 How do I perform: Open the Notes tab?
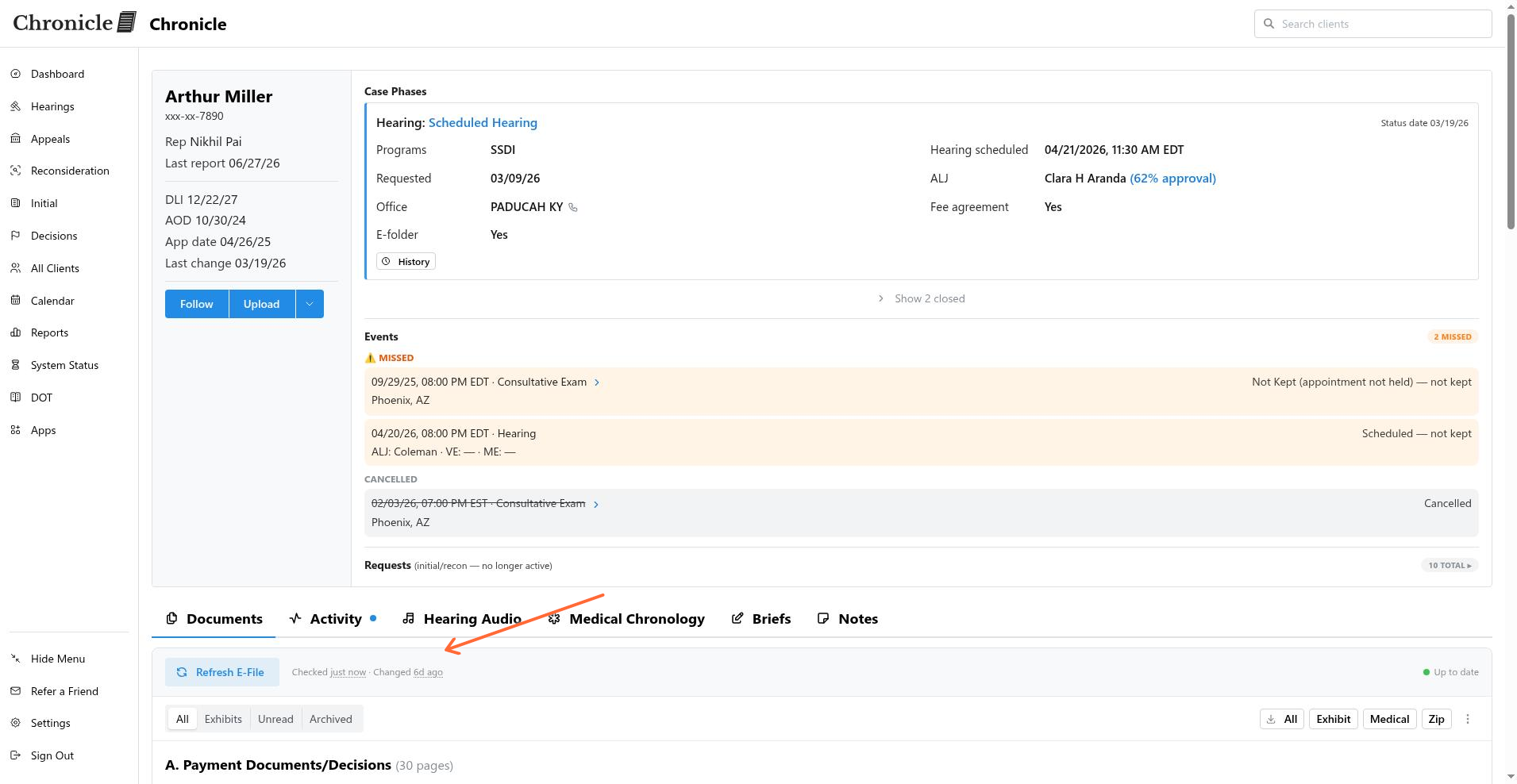pos(848,619)
